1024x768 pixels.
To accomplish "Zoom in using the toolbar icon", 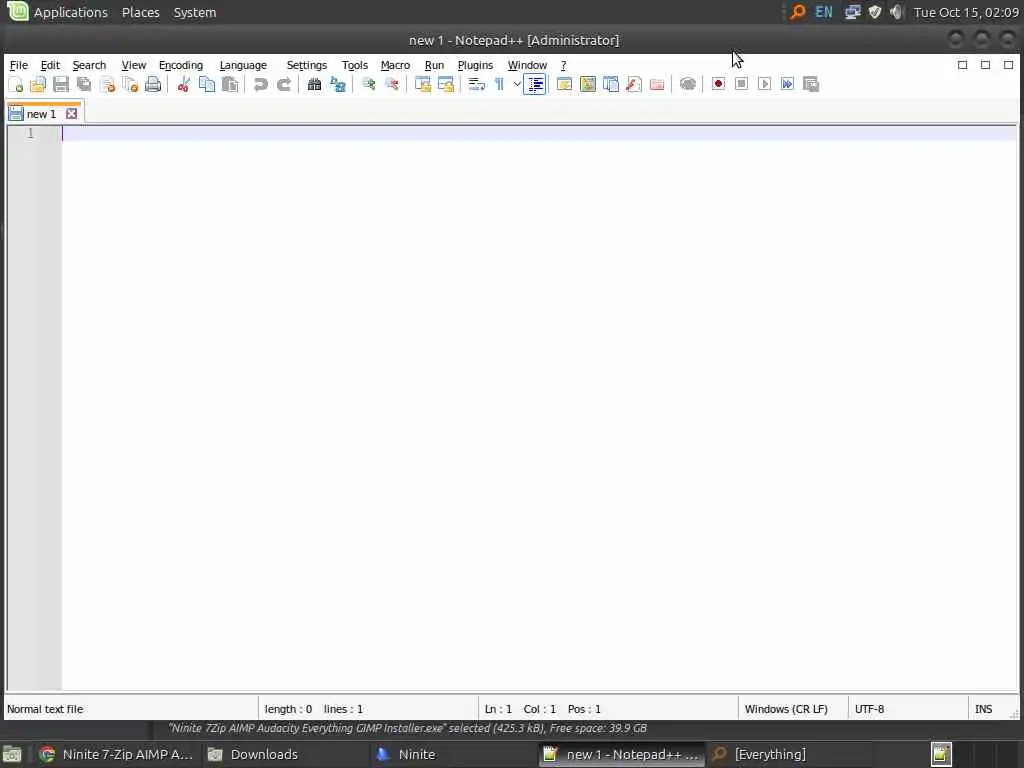I will 368,84.
